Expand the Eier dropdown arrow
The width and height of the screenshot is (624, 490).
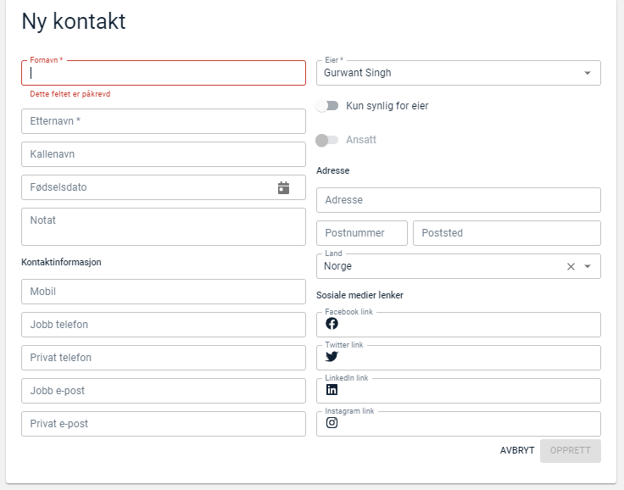tap(587, 73)
